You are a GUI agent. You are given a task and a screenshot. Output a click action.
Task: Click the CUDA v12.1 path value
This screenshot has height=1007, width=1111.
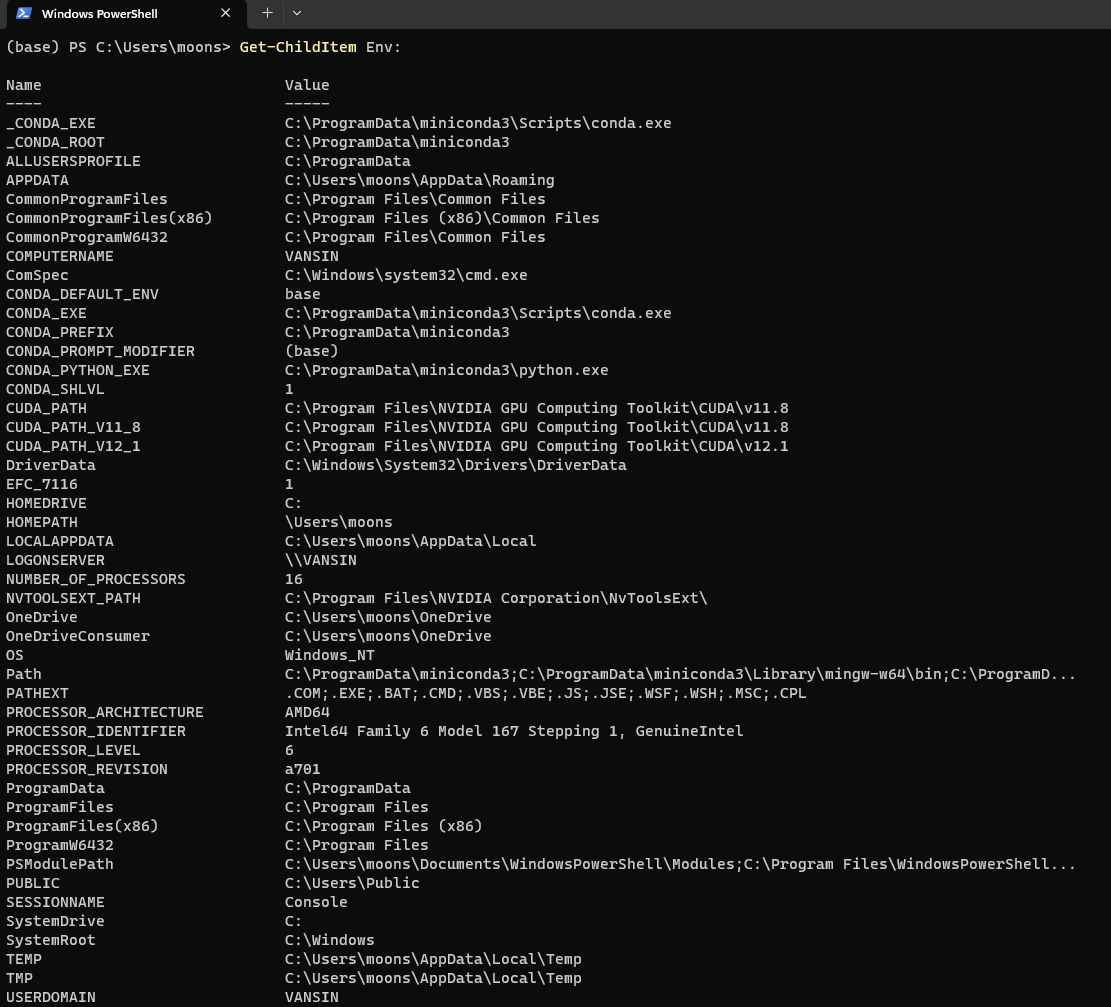click(536, 446)
